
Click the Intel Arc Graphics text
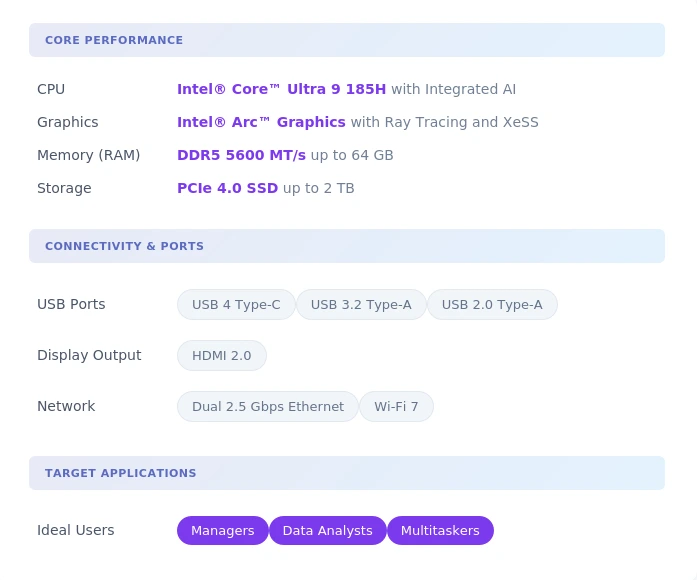pos(261,122)
